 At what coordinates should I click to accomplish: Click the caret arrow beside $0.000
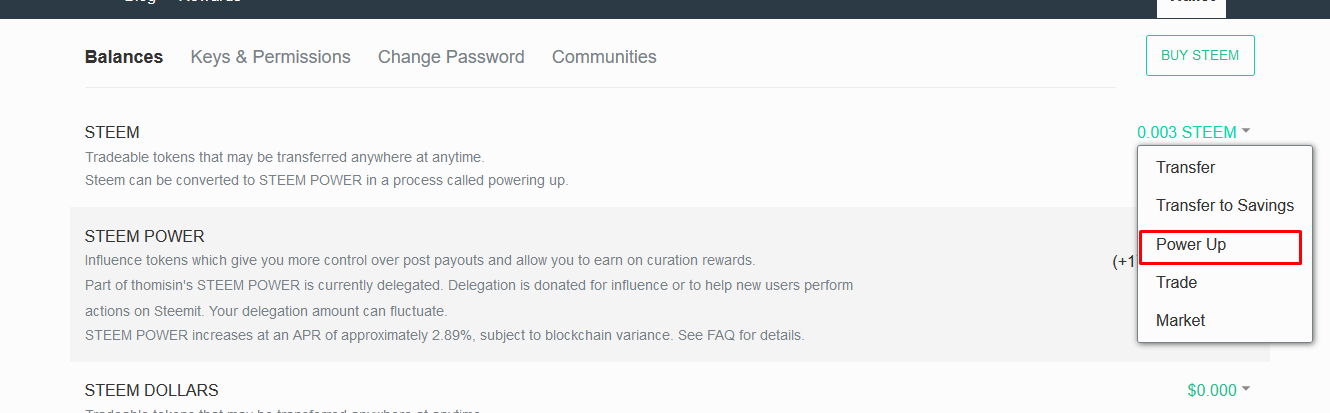[x=1246, y=390]
